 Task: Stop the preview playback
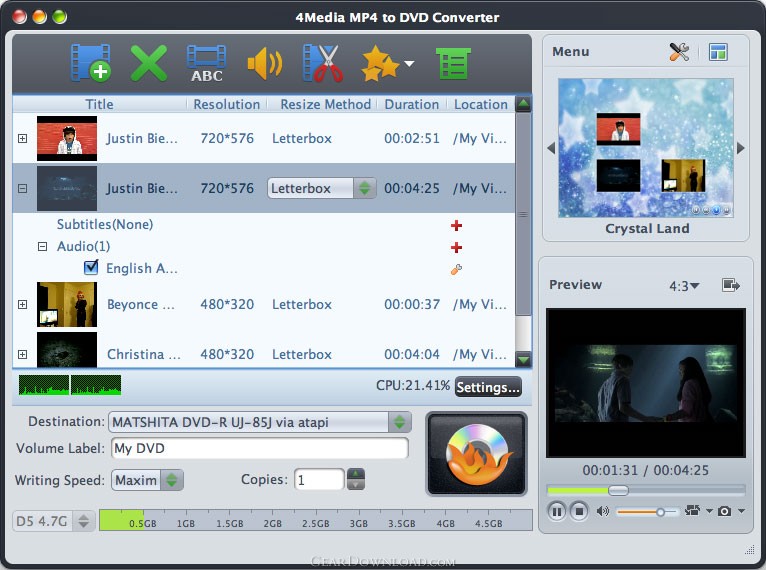(x=579, y=511)
